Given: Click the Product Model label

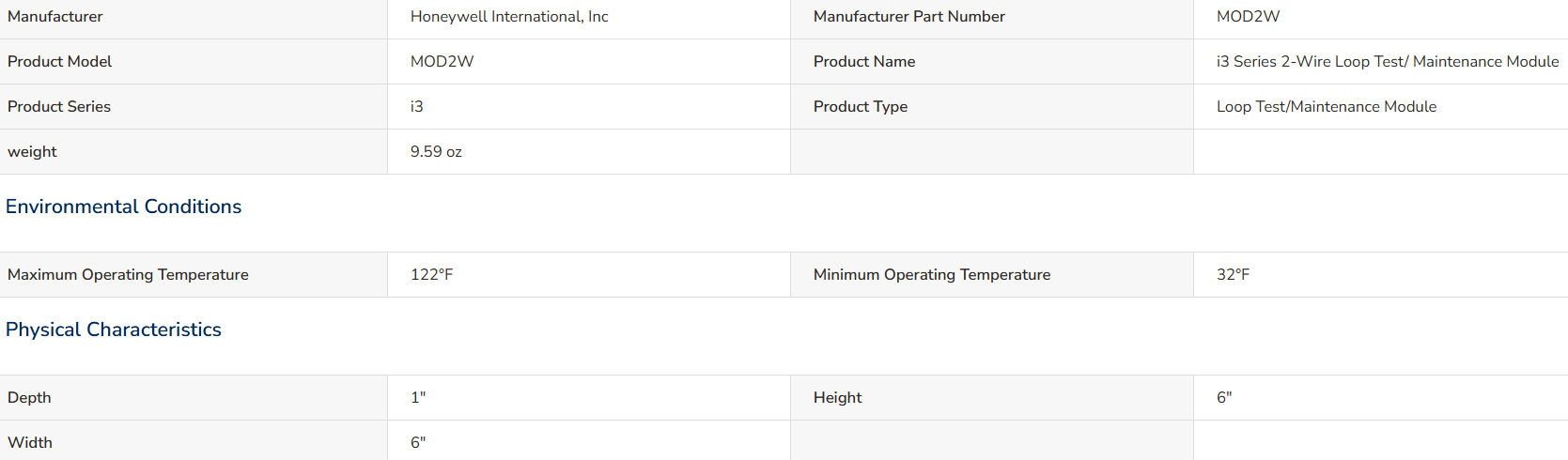Looking at the screenshot, I should click(x=59, y=62).
